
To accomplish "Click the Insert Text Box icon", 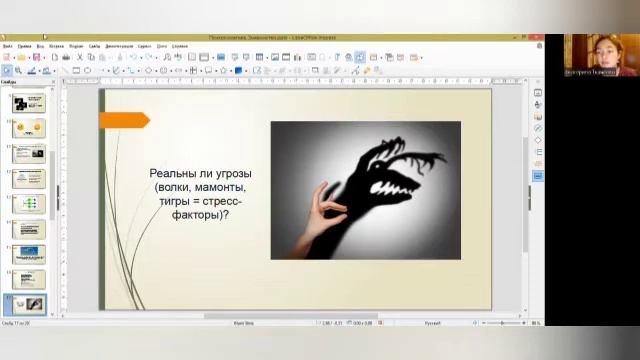I will 311,58.
